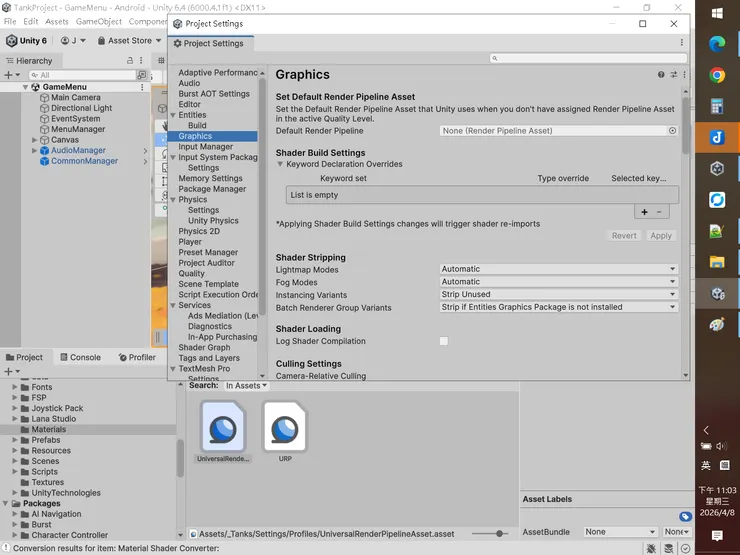Image resolution: width=740 pixels, height=555 pixels.
Task: Add a keyword override with the plus button
Action: pyautogui.click(x=644, y=212)
